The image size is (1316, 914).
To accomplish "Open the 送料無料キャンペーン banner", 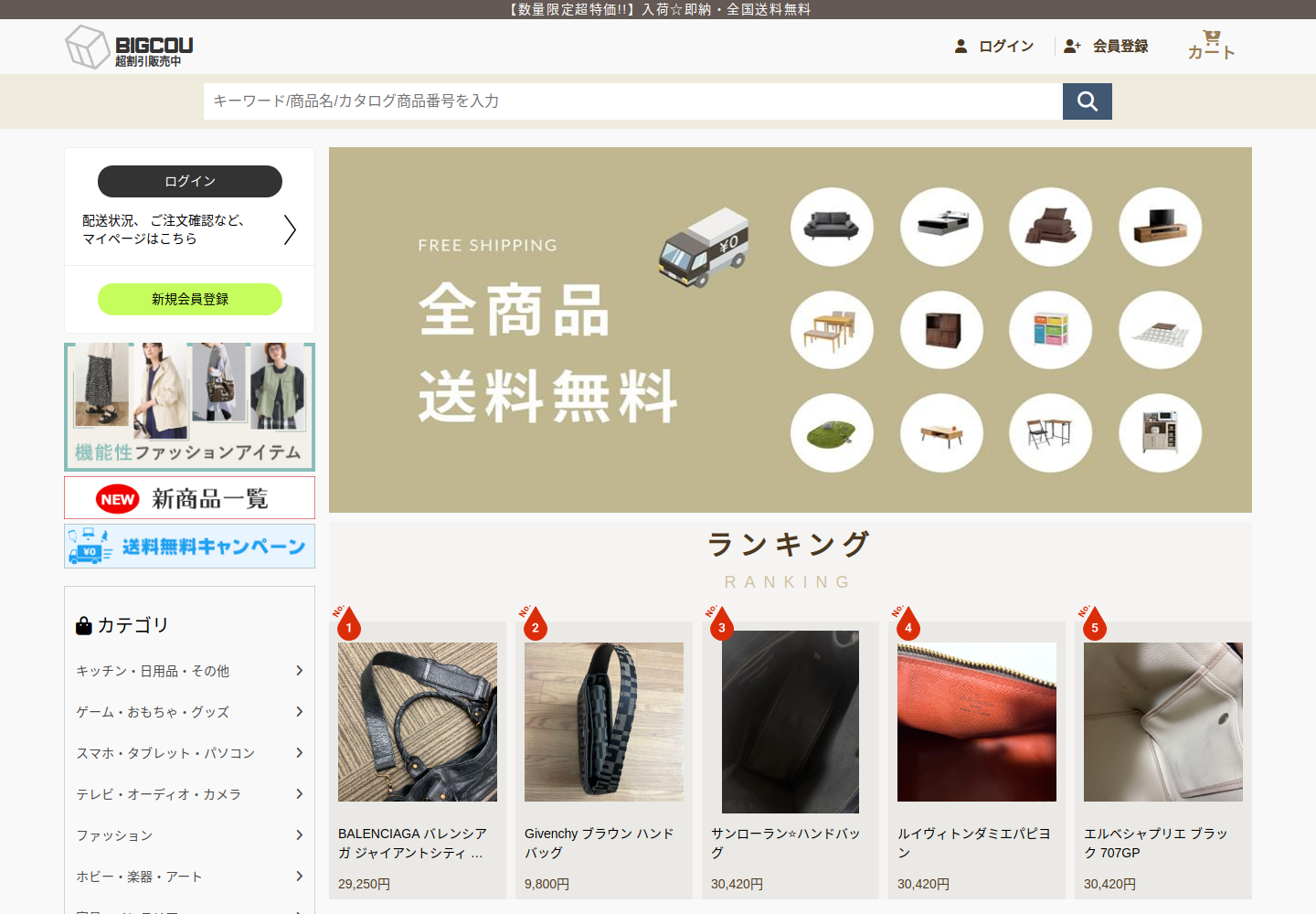I will pos(190,547).
